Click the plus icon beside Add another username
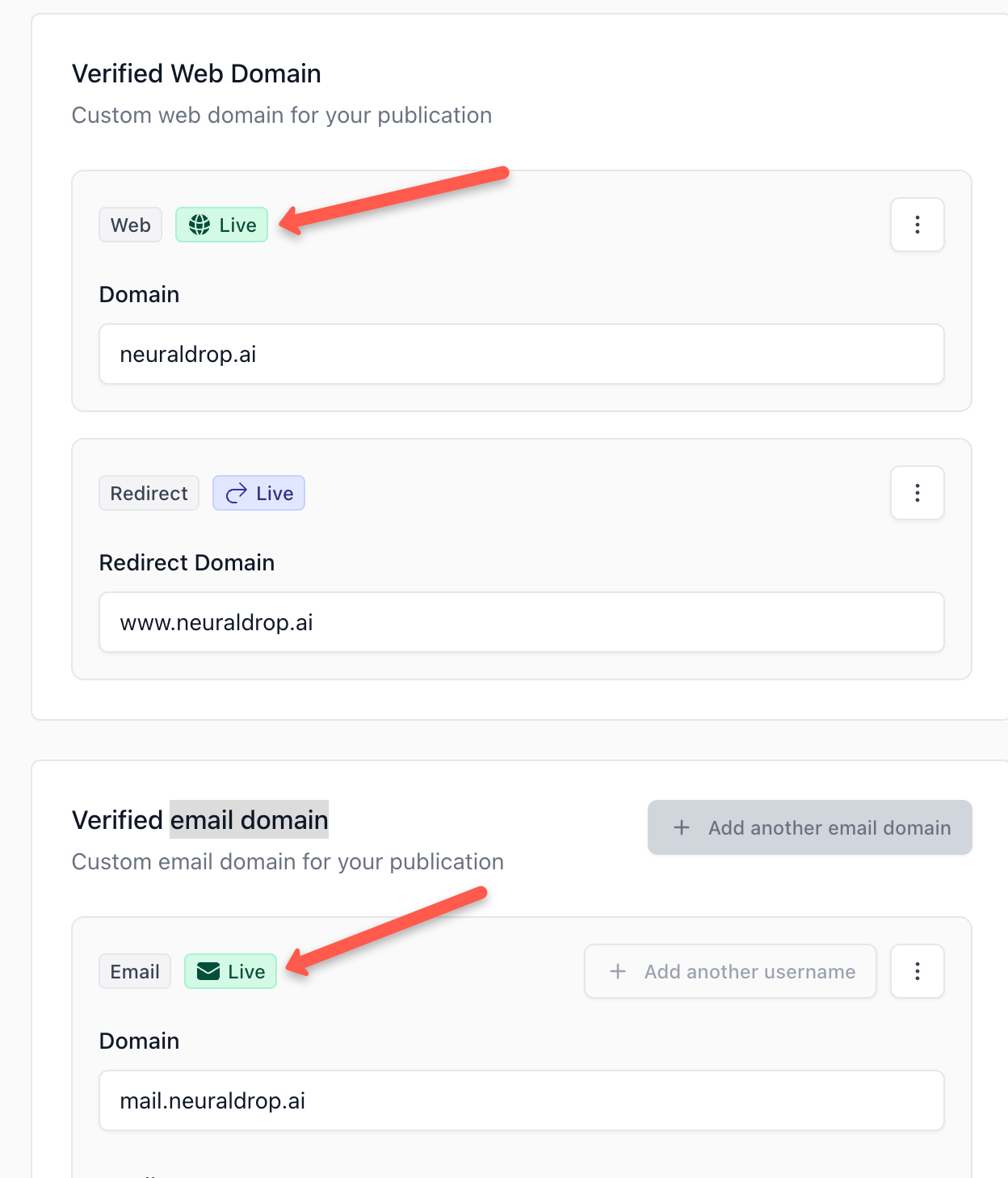Screen dimensions: 1008x1178 point(617,971)
